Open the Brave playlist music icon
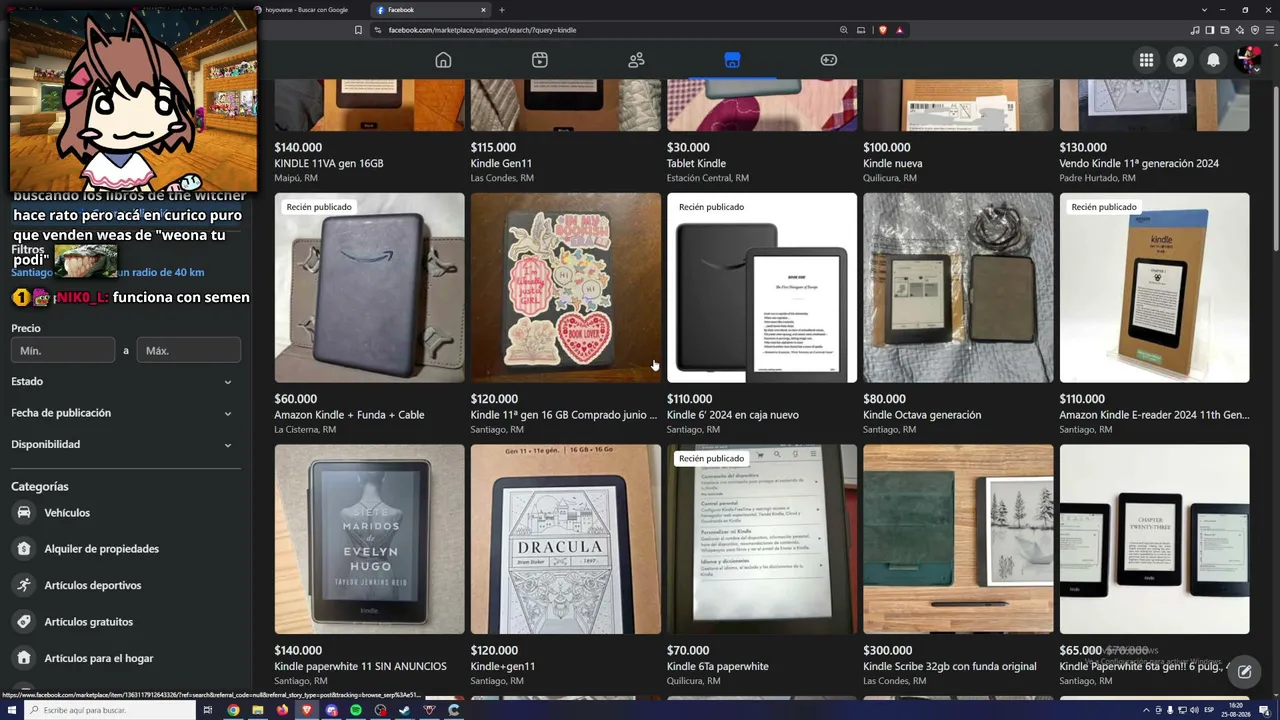The height and width of the screenshot is (720, 1280). point(1194,30)
